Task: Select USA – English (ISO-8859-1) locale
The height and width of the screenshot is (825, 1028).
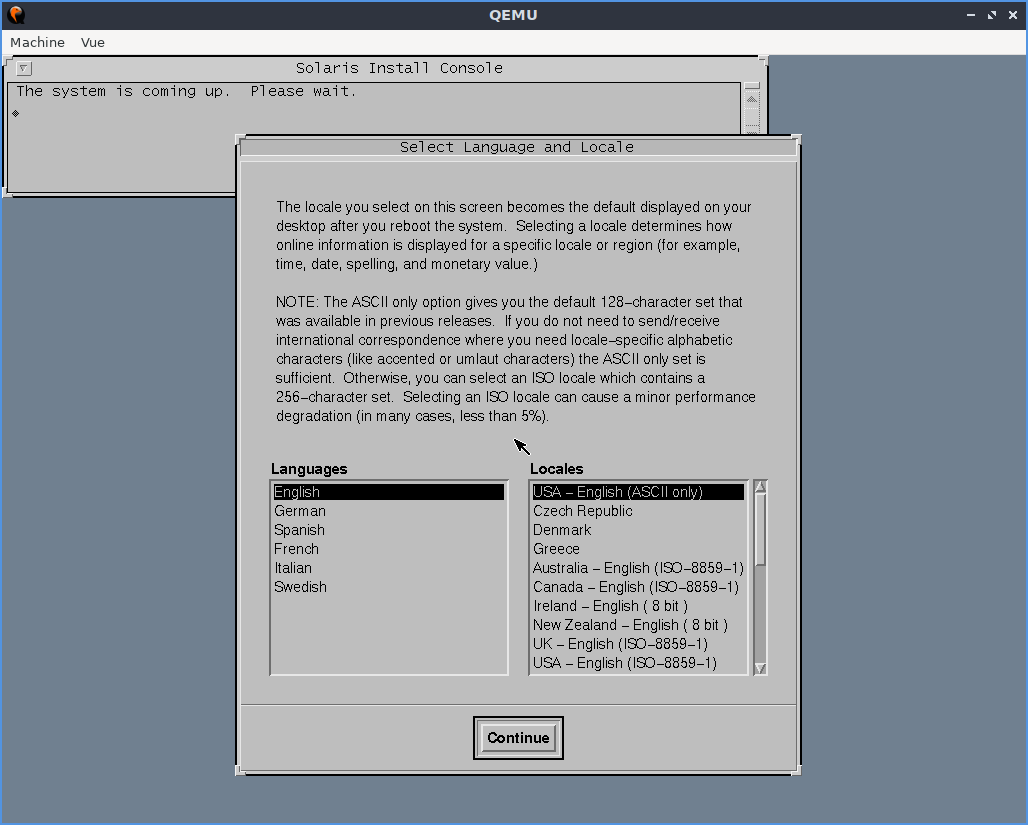Action: [x=638, y=663]
